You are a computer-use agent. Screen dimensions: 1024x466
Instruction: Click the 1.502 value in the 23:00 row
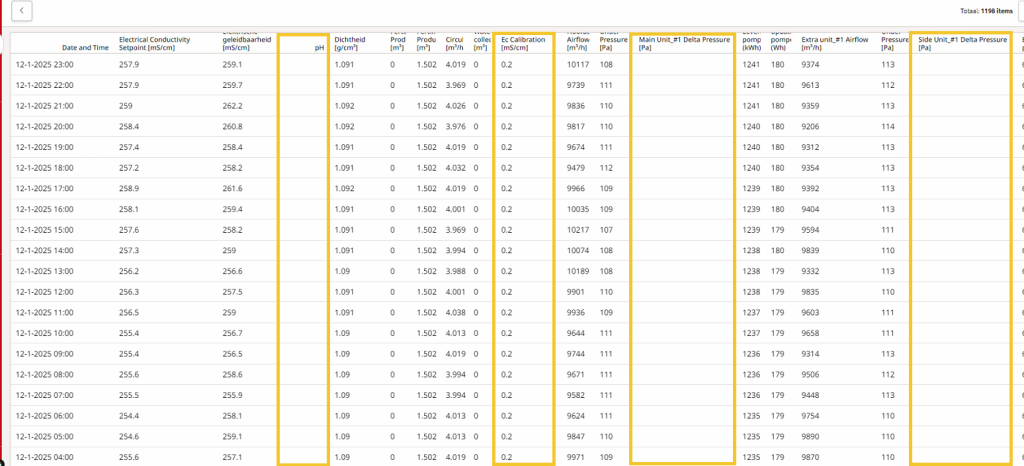coord(426,65)
